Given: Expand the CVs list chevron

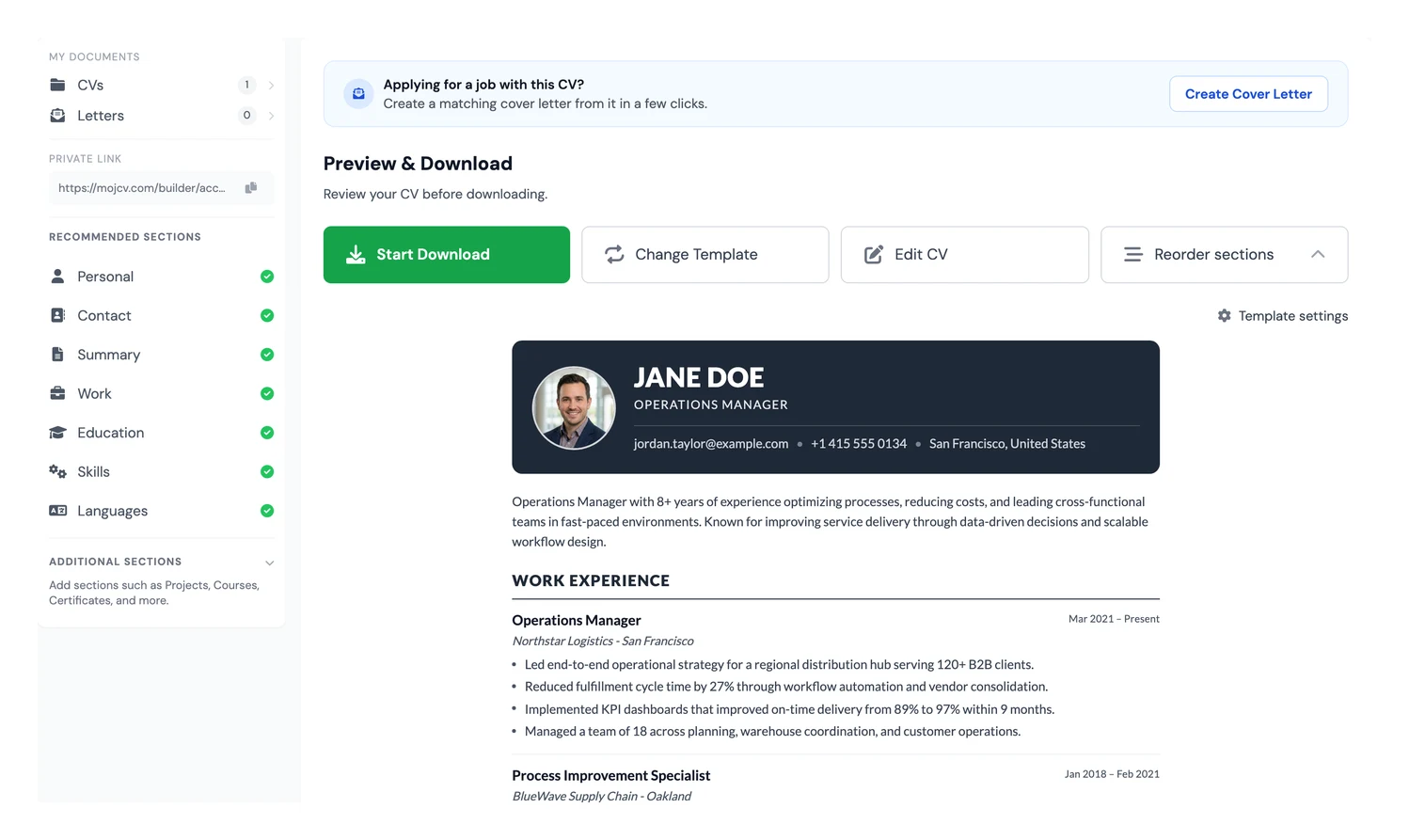Looking at the screenshot, I should pos(271,86).
